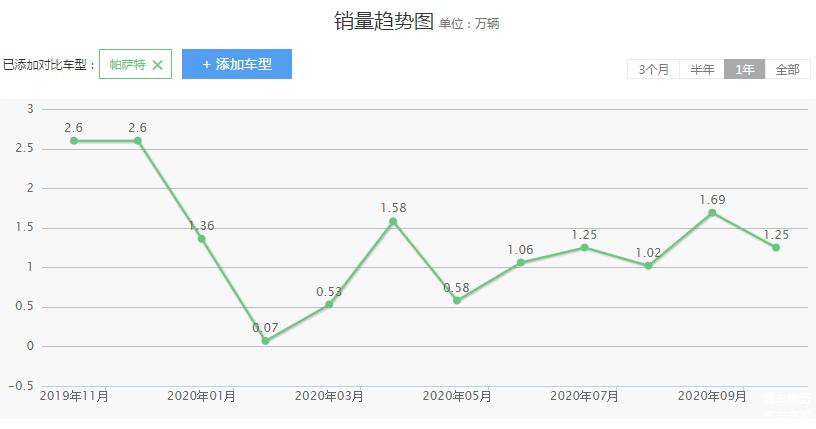This screenshot has width=816, height=429.
Task: Click the 1.06 data point marker
Action: click(x=520, y=262)
